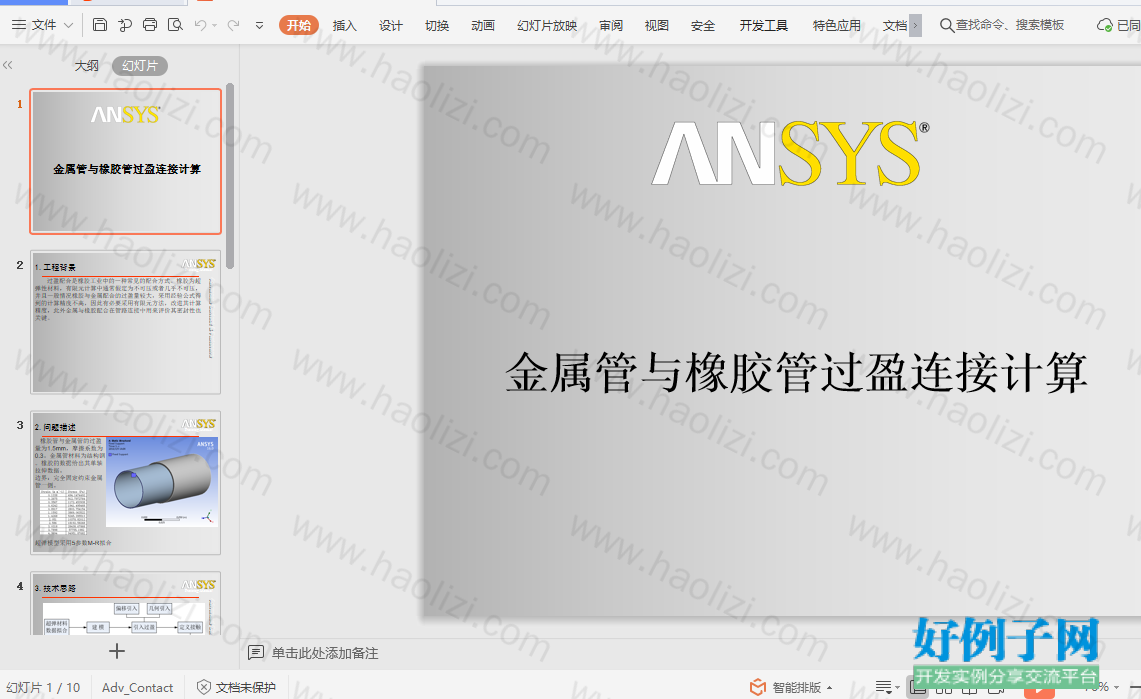Expand the Undo history dropdown arrow
Screen dimensions: 1141x699
pos(215,25)
